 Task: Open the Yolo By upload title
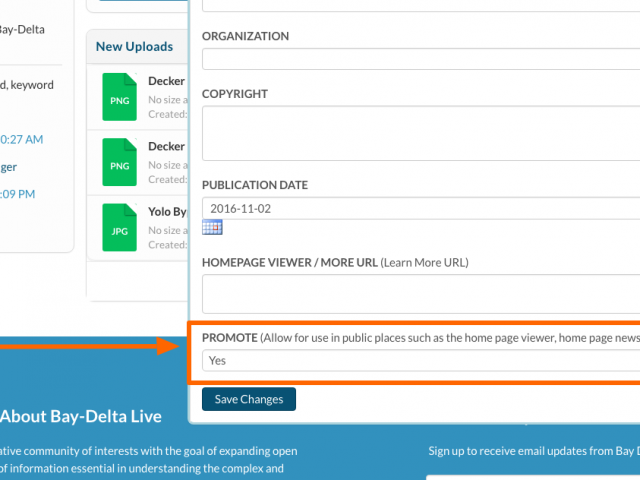pos(168,212)
